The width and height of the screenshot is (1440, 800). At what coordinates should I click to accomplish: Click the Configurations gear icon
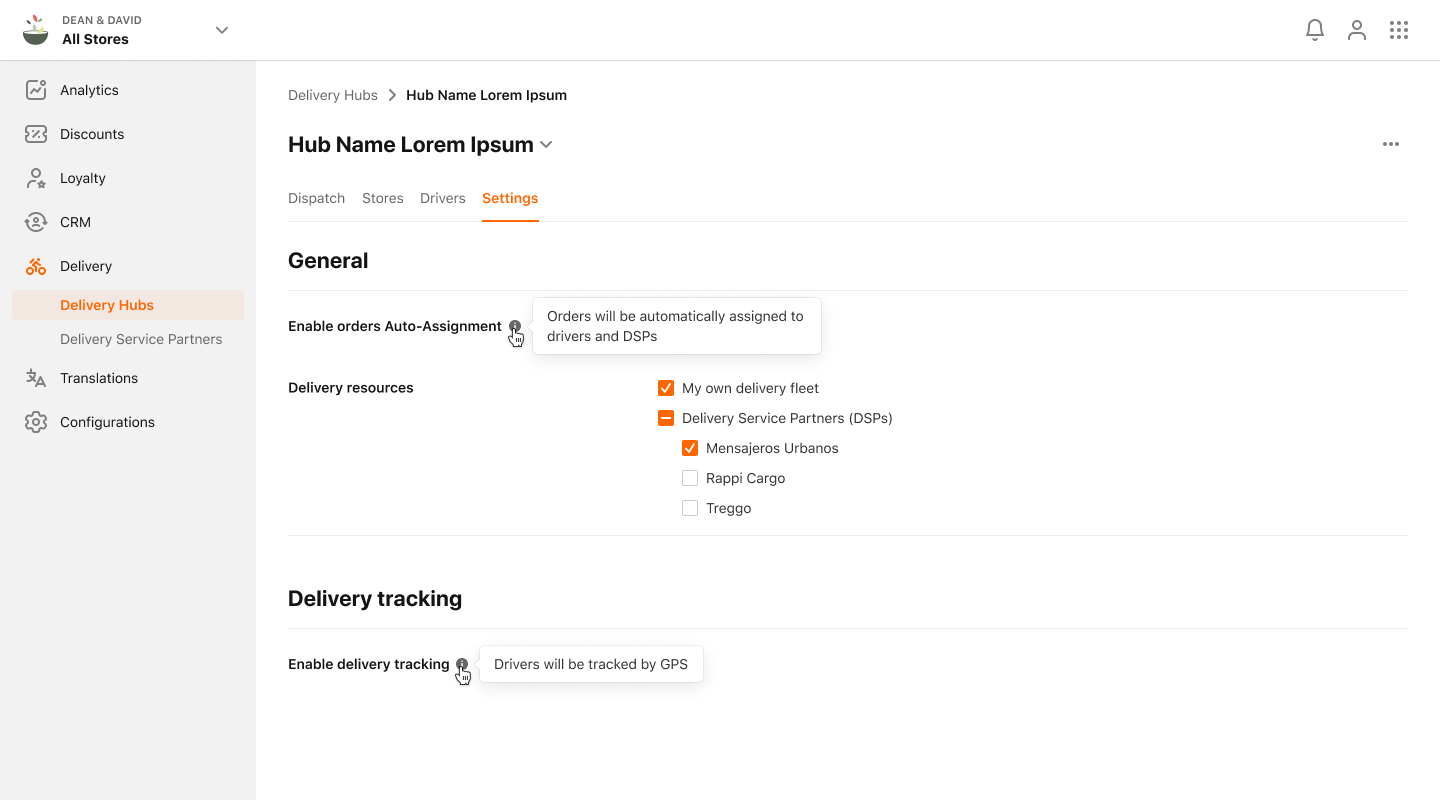click(36, 421)
